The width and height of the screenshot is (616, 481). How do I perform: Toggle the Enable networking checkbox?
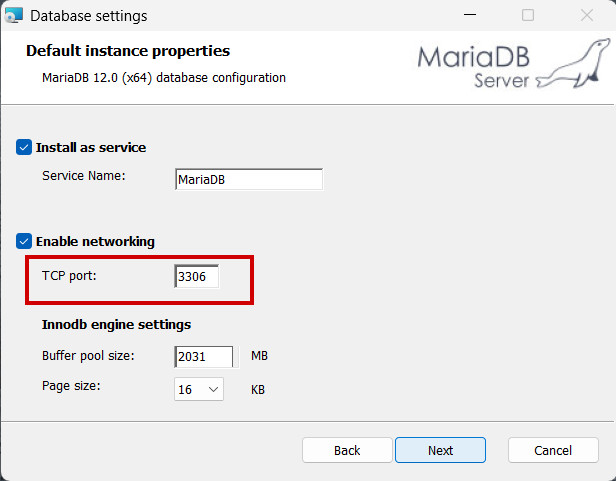[x=24, y=241]
